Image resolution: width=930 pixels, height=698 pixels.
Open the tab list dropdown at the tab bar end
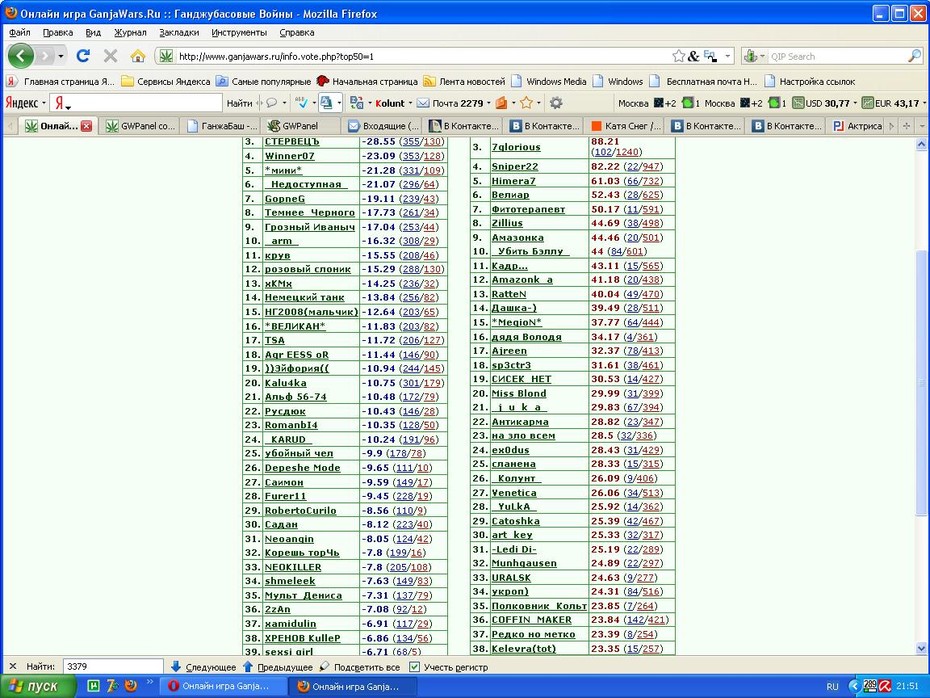[922, 126]
